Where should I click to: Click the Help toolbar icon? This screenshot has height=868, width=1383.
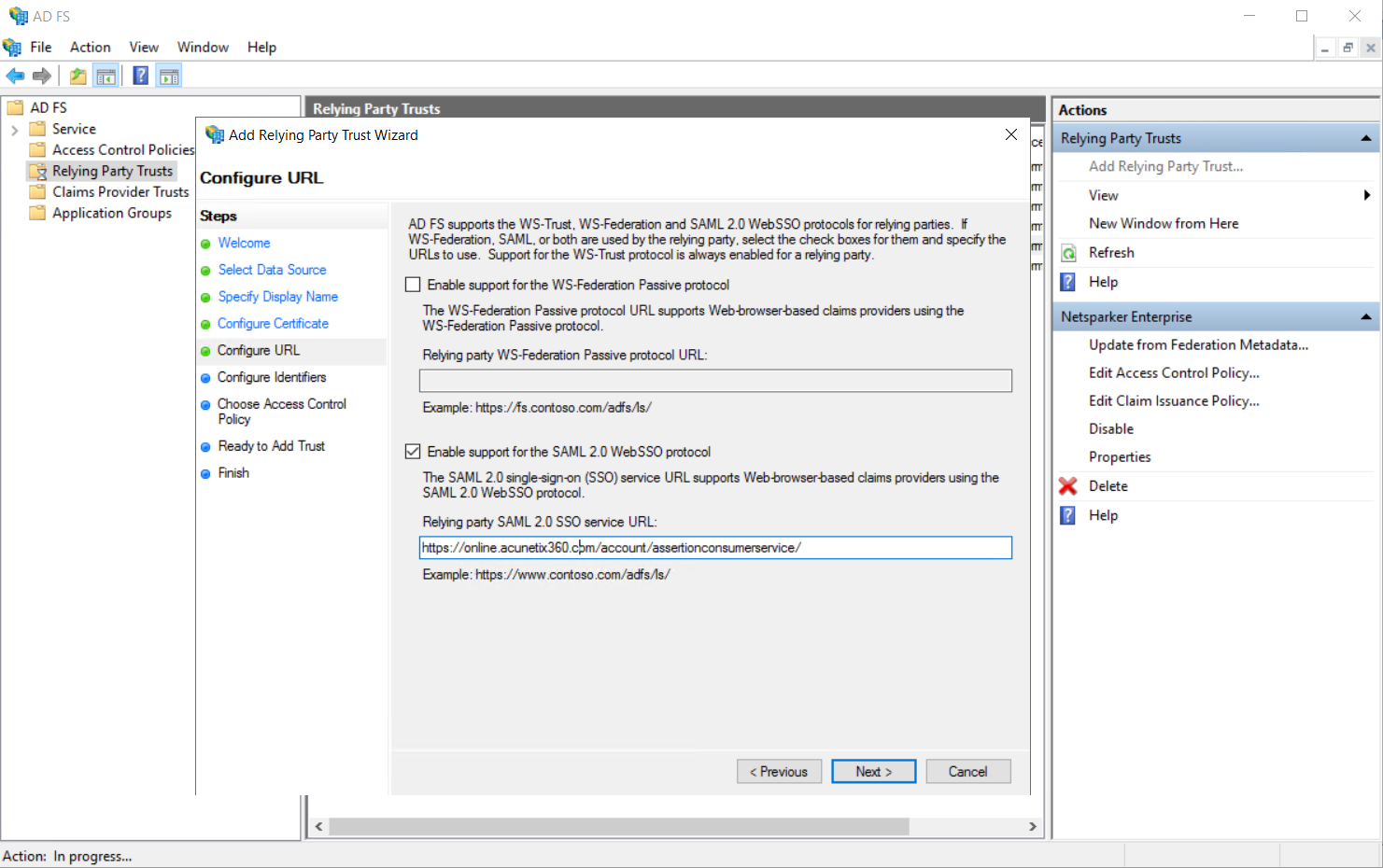click(x=140, y=77)
